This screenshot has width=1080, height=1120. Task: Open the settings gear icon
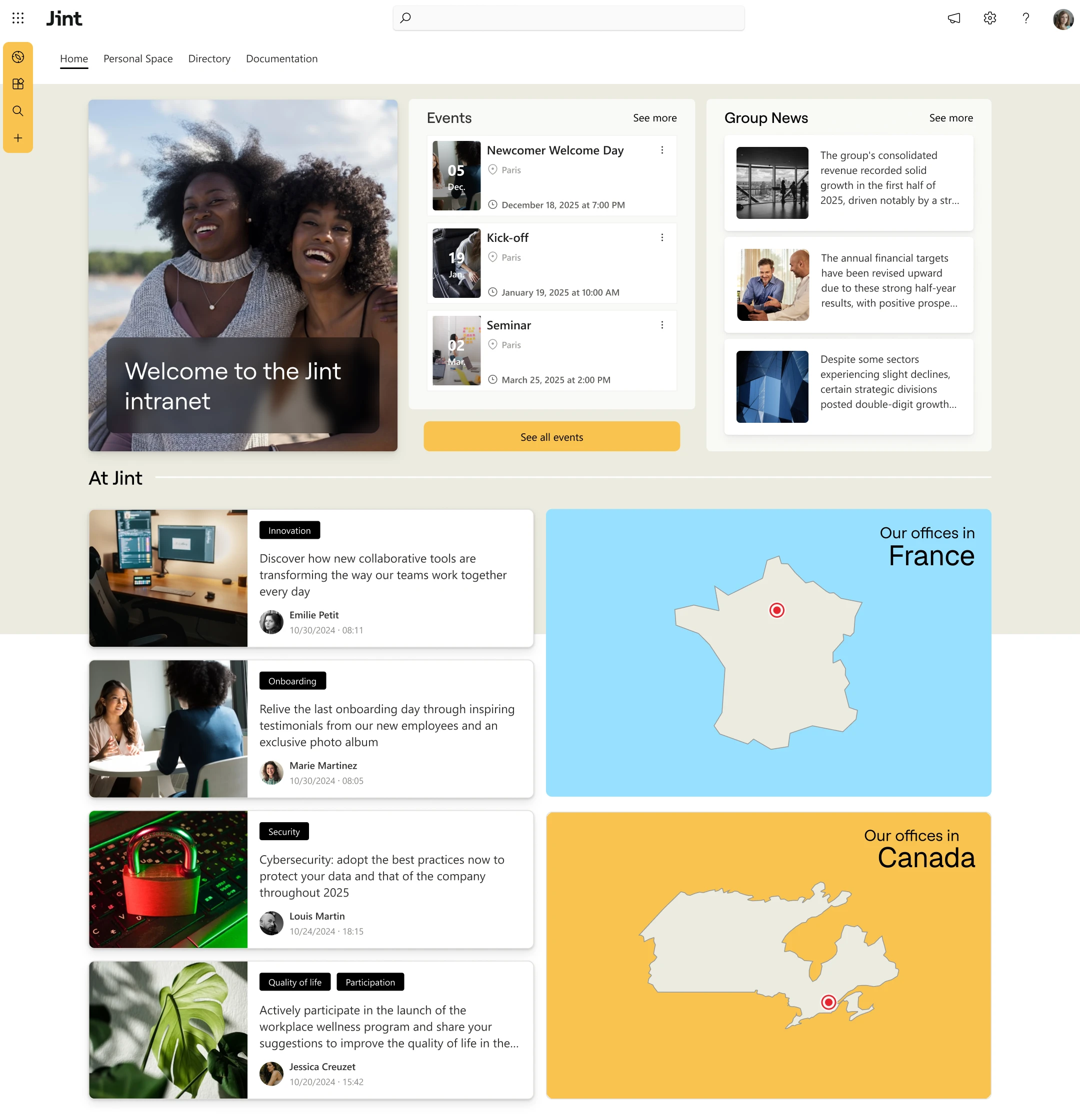(x=989, y=18)
